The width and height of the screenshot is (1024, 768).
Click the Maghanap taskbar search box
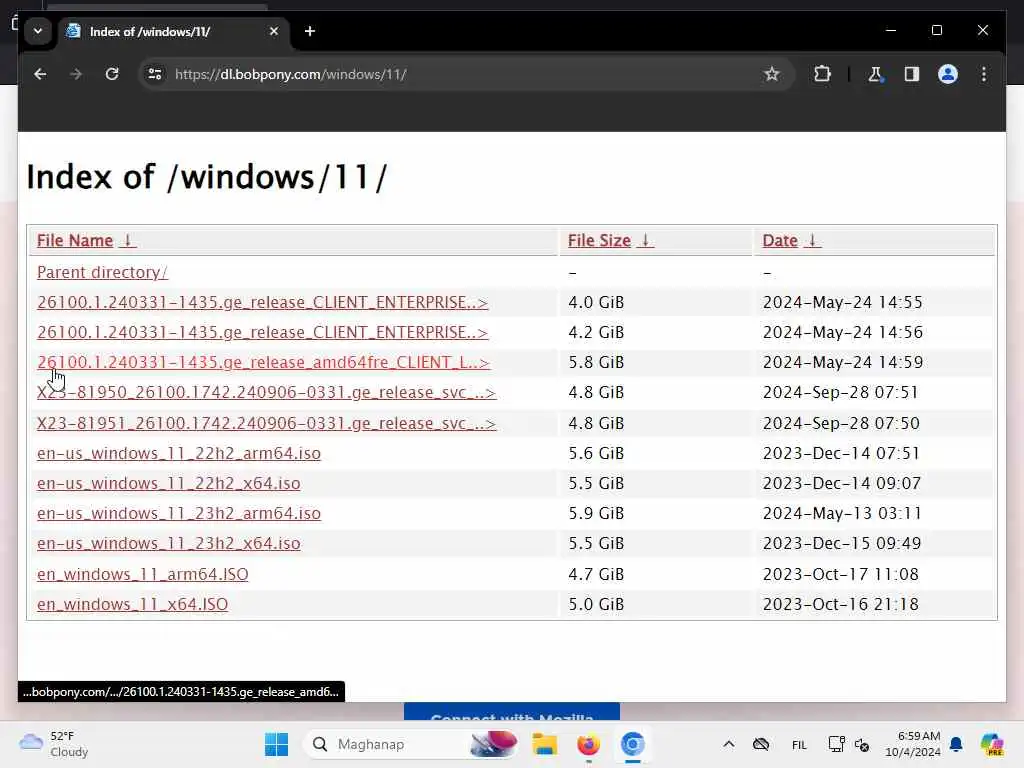point(413,744)
